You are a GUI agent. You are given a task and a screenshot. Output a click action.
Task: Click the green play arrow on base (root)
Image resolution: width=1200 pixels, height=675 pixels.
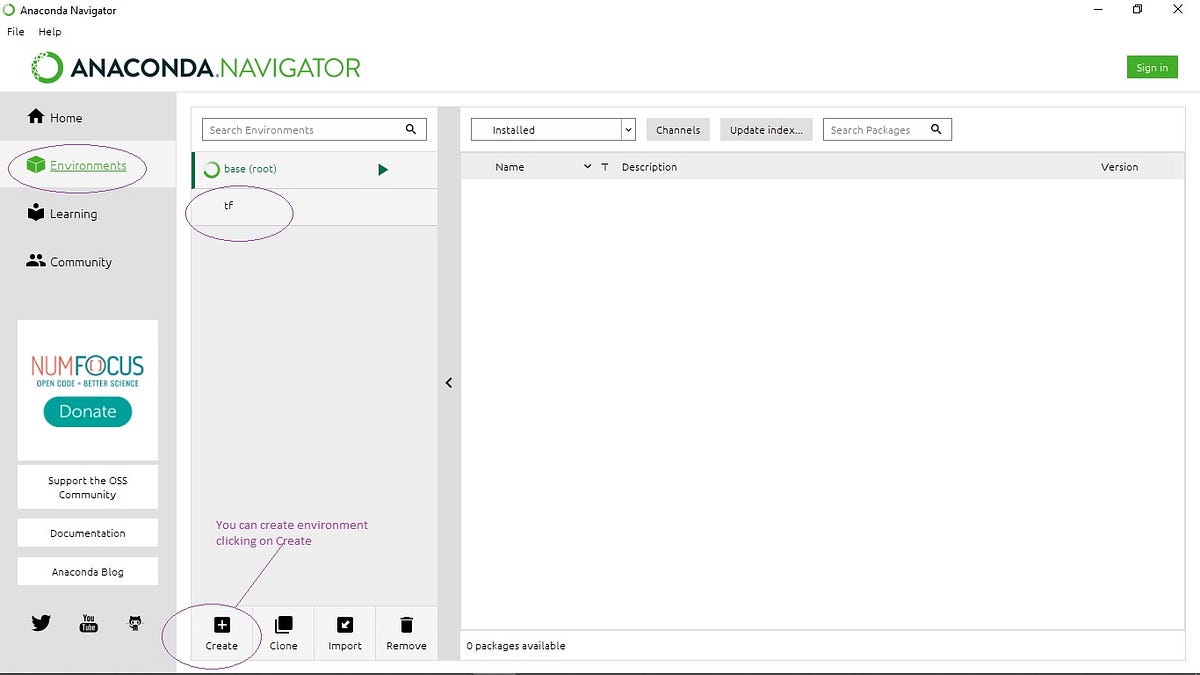click(383, 170)
